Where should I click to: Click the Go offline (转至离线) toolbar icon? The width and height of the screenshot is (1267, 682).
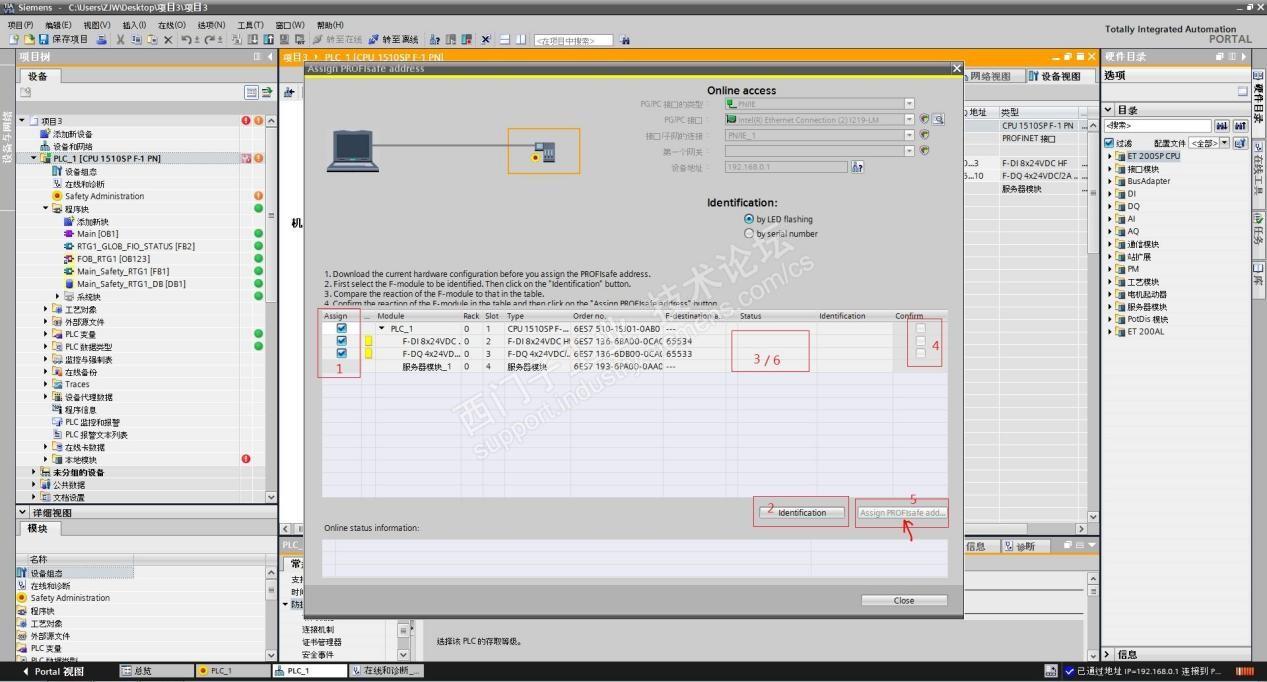(373, 40)
